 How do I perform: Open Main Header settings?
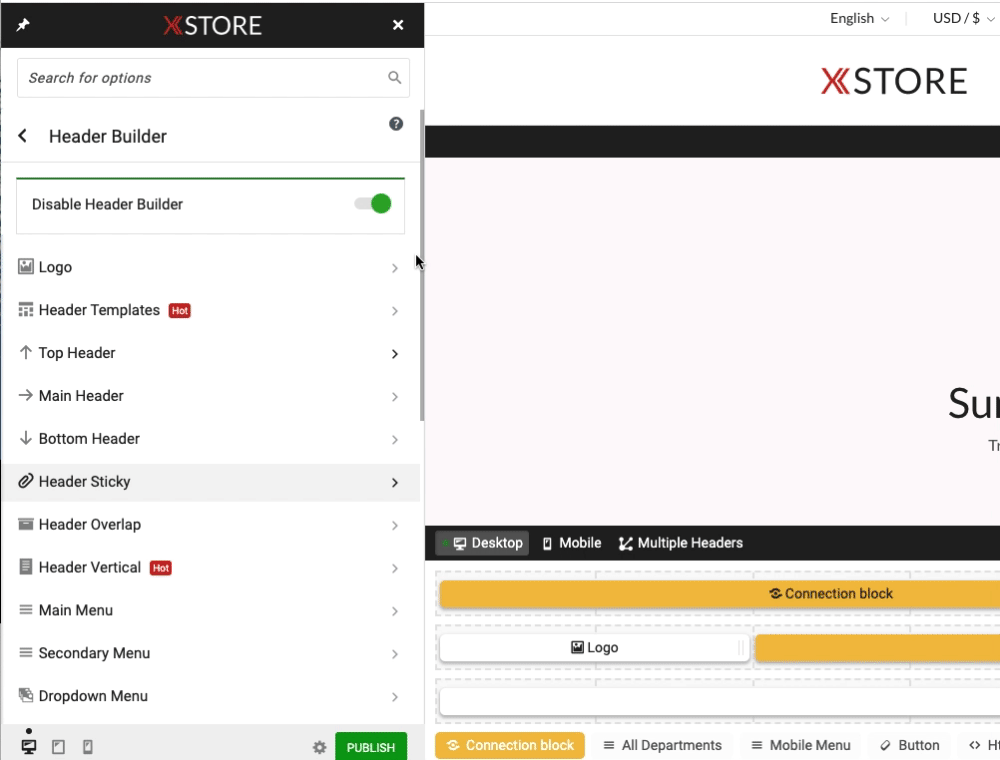[210, 396]
